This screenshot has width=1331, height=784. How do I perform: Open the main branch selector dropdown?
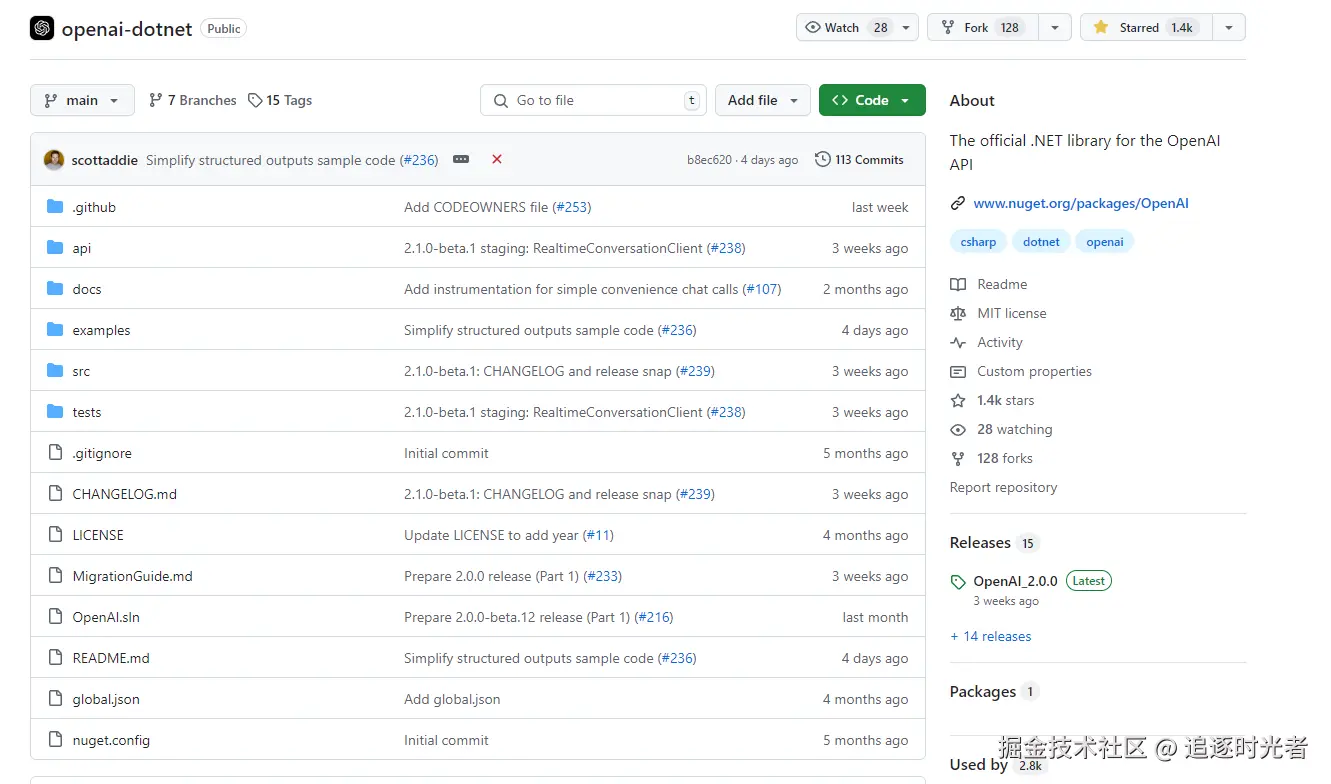click(82, 100)
